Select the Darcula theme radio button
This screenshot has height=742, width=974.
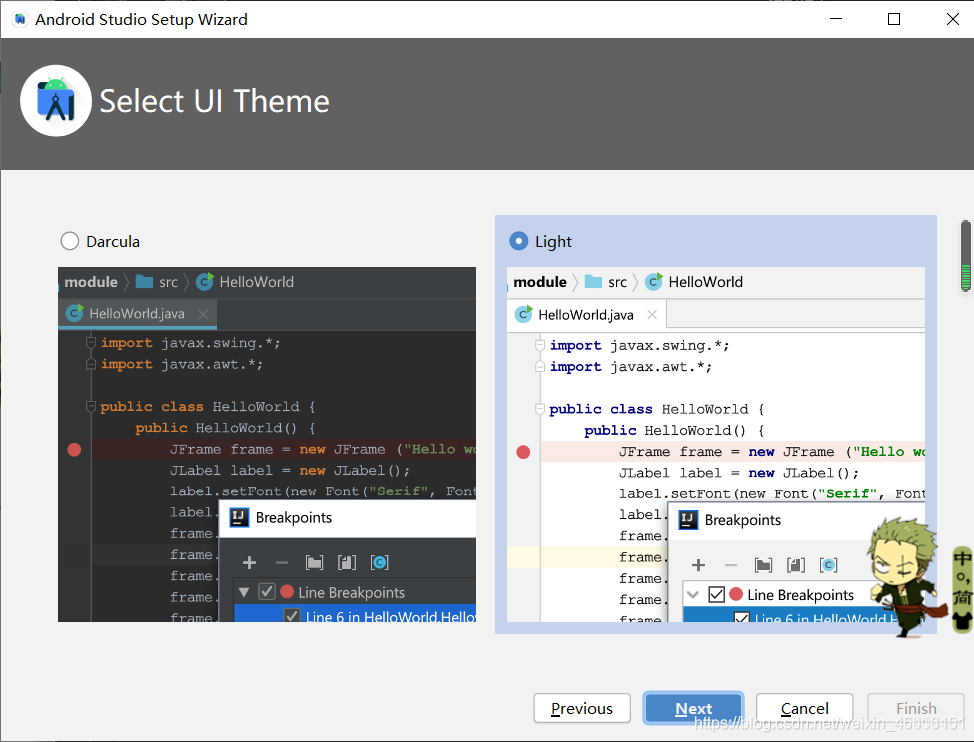pyautogui.click(x=70, y=241)
